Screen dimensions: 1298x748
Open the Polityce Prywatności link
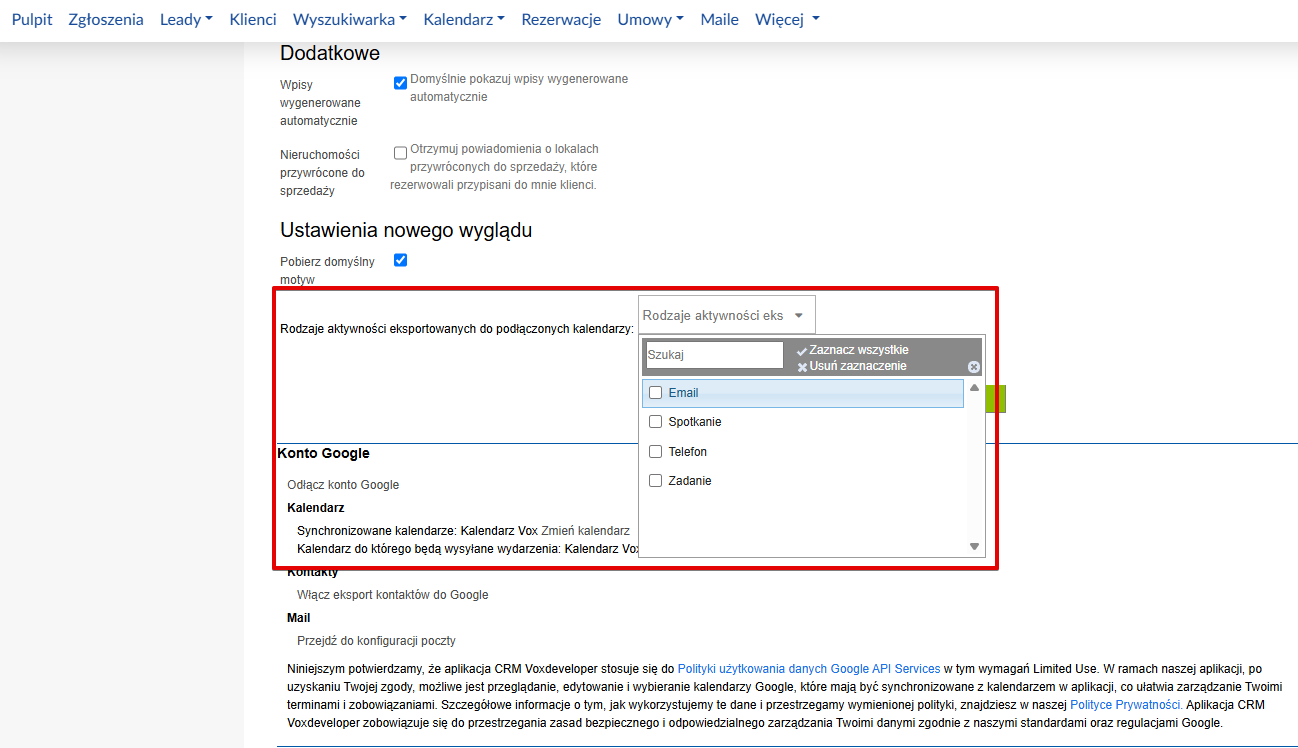(1126, 705)
